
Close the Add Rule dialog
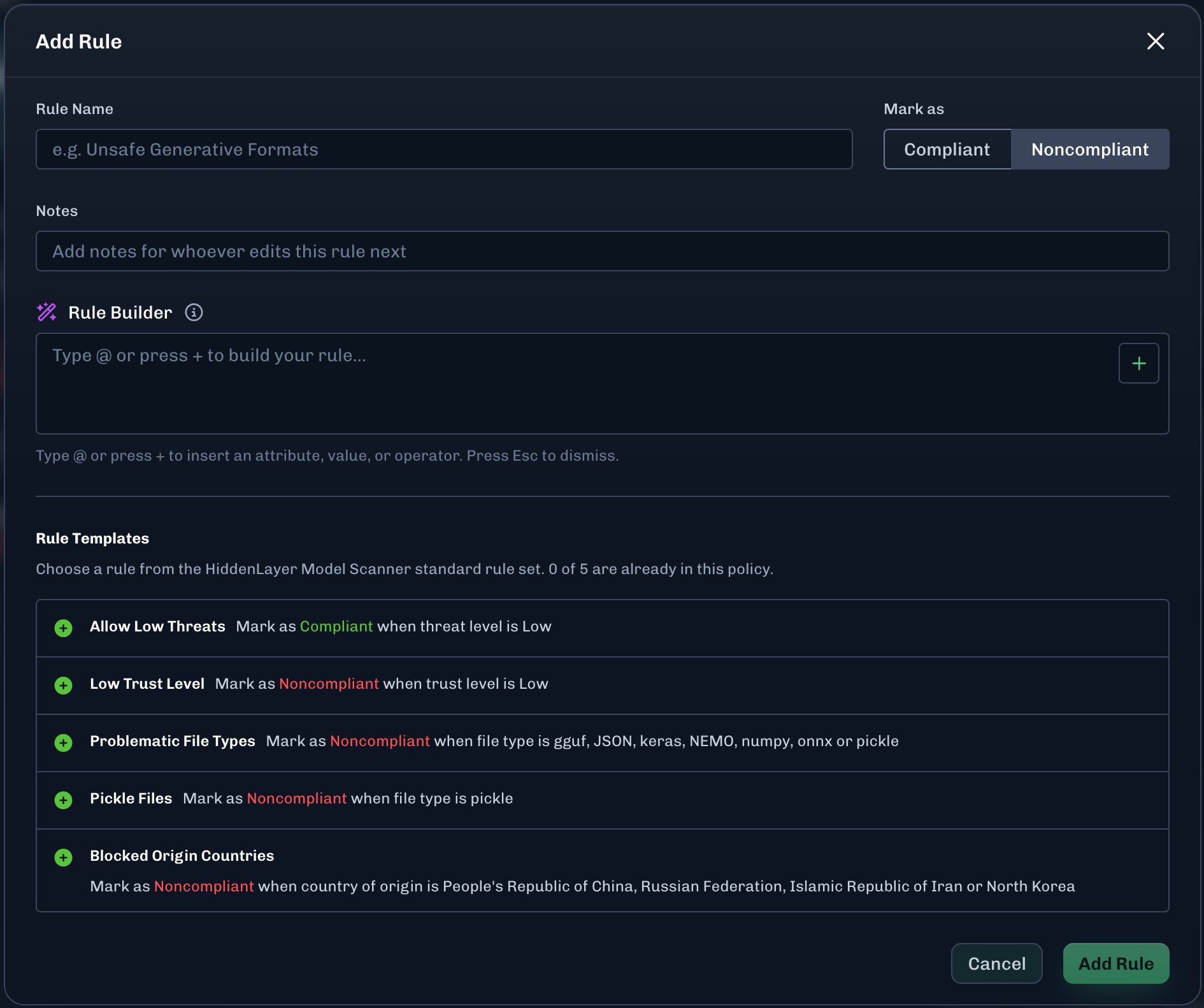click(x=1155, y=41)
